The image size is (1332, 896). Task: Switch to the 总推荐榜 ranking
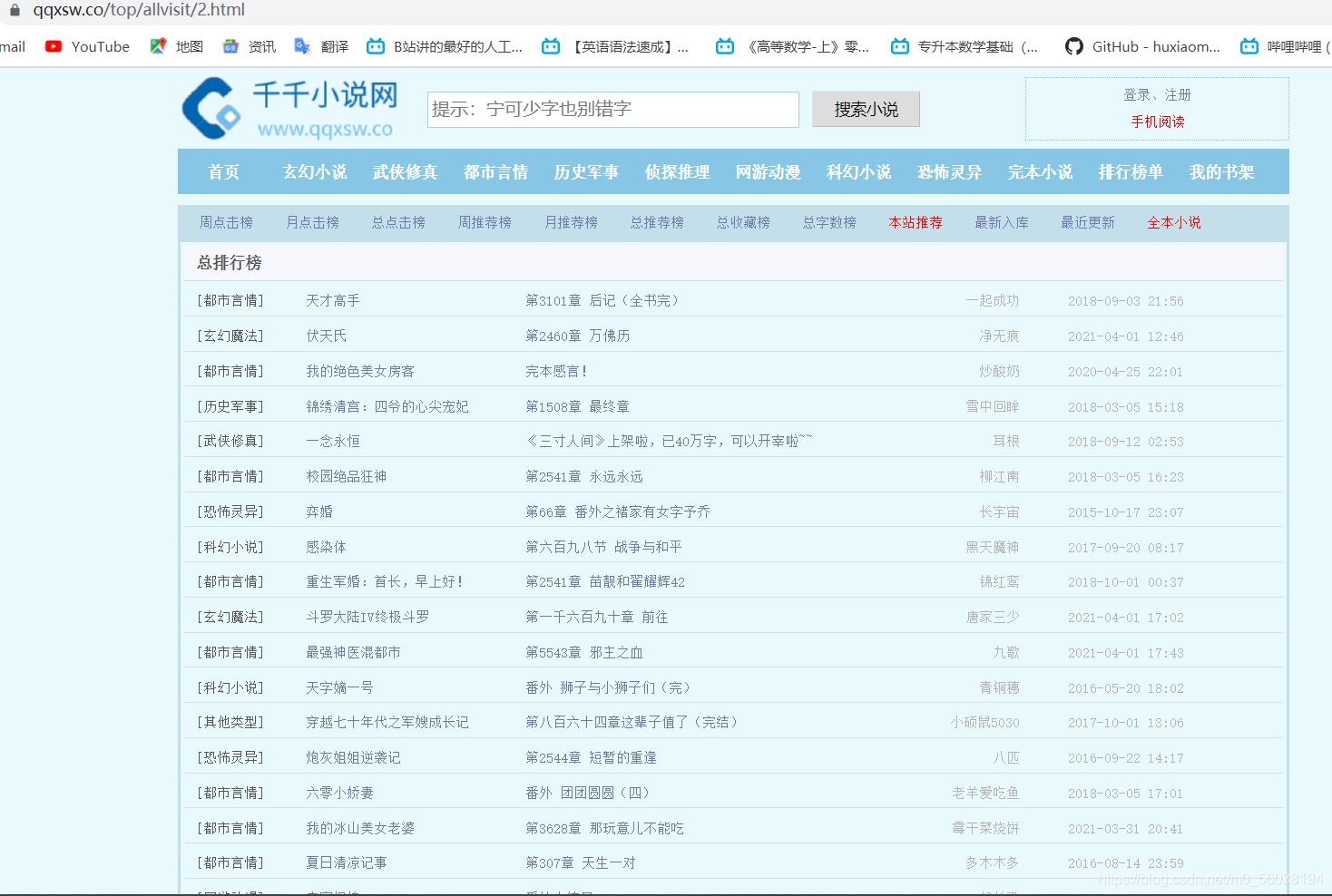[657, 222]
